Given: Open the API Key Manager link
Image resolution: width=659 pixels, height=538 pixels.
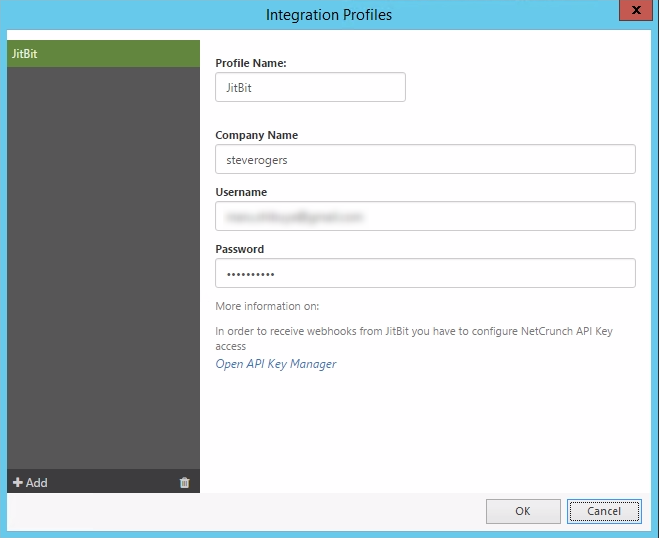Looking at the screenshot, I should point(276,364).
